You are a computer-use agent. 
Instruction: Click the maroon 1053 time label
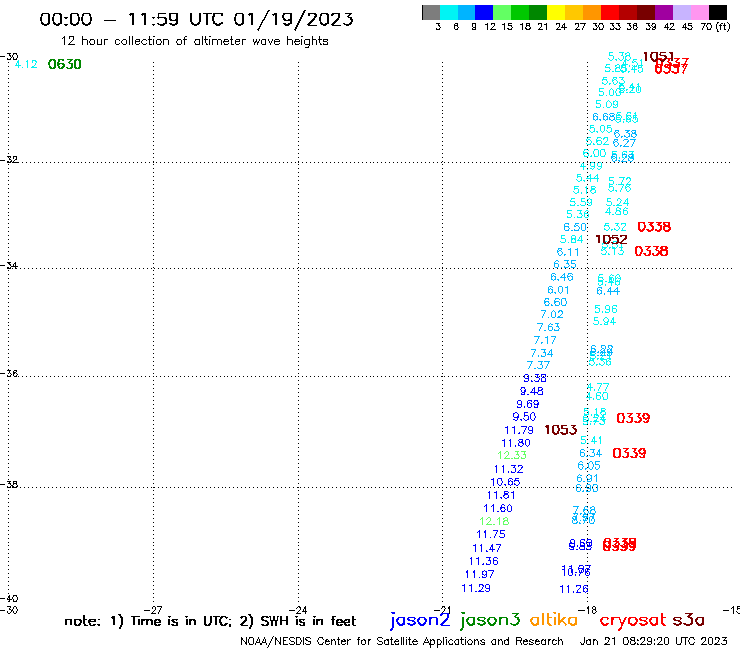(x=561, y=430)
